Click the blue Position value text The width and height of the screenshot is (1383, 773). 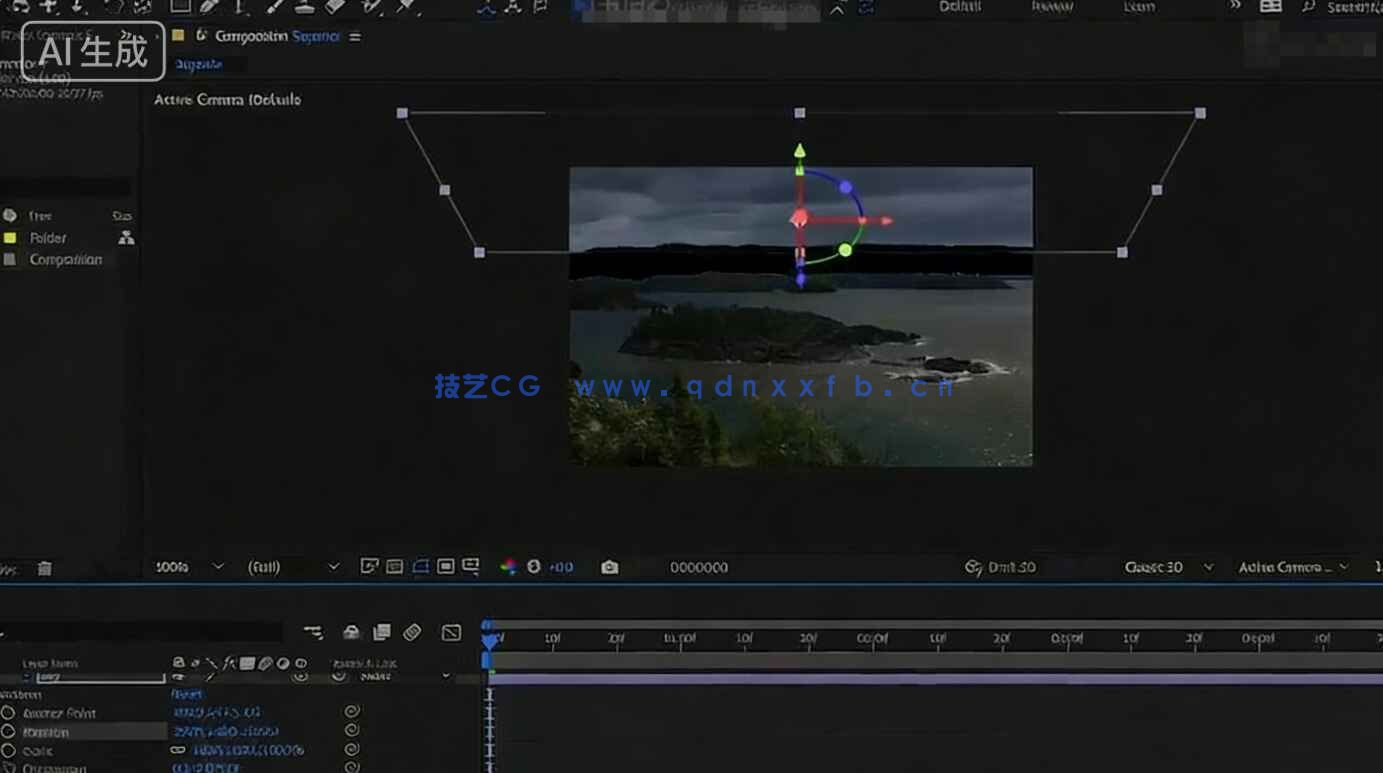click(225, 732)
